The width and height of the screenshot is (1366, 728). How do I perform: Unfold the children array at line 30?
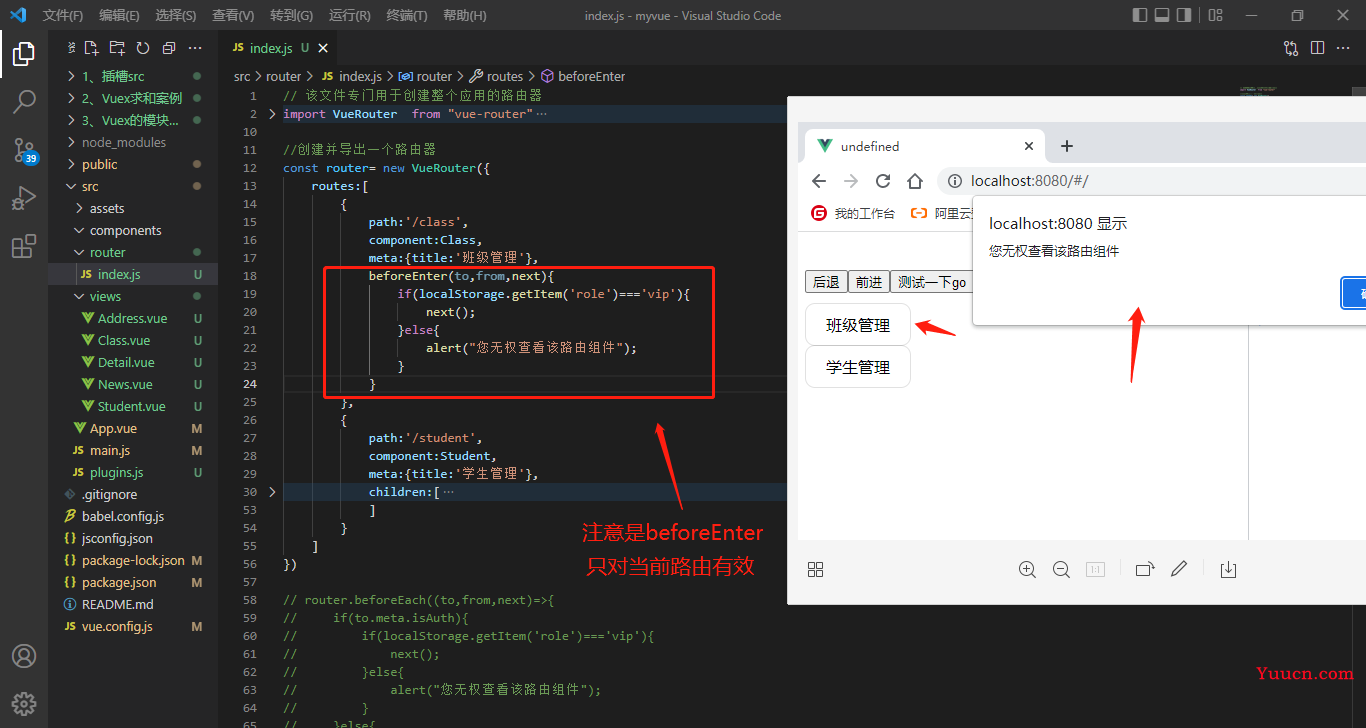coord(273,492)
